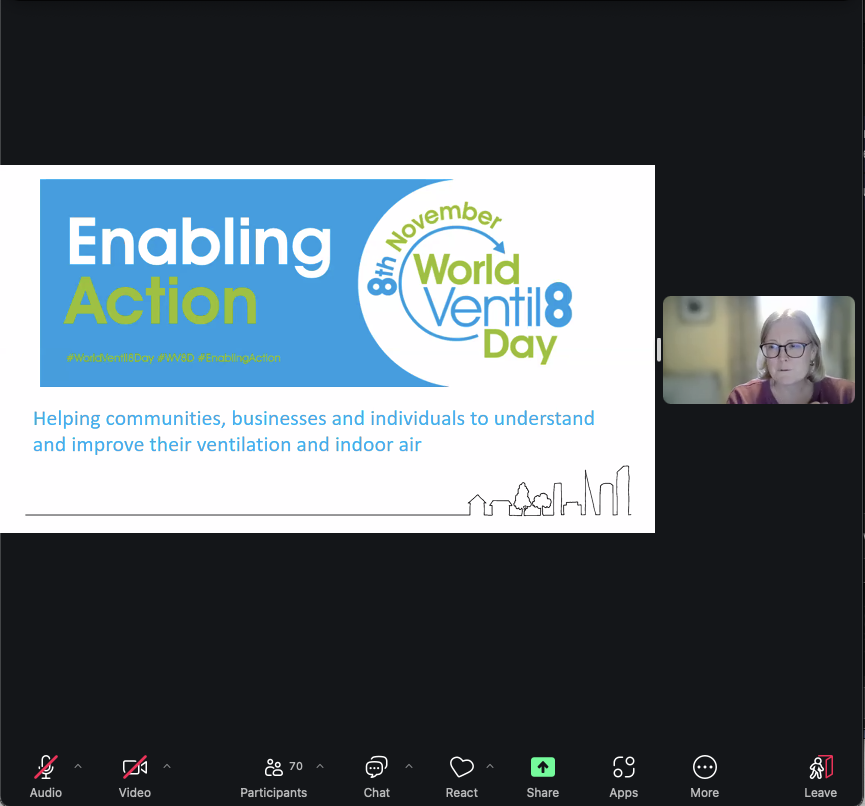Screen dimensions: 865x806
Task: Start camera with the Video button
Action: click(135, 777)
